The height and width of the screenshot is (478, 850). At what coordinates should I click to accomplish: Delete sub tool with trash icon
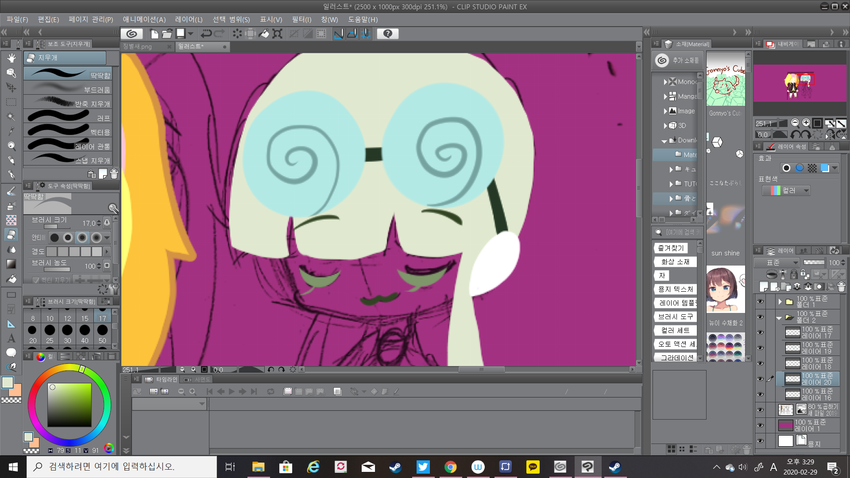tap(114, 174)
